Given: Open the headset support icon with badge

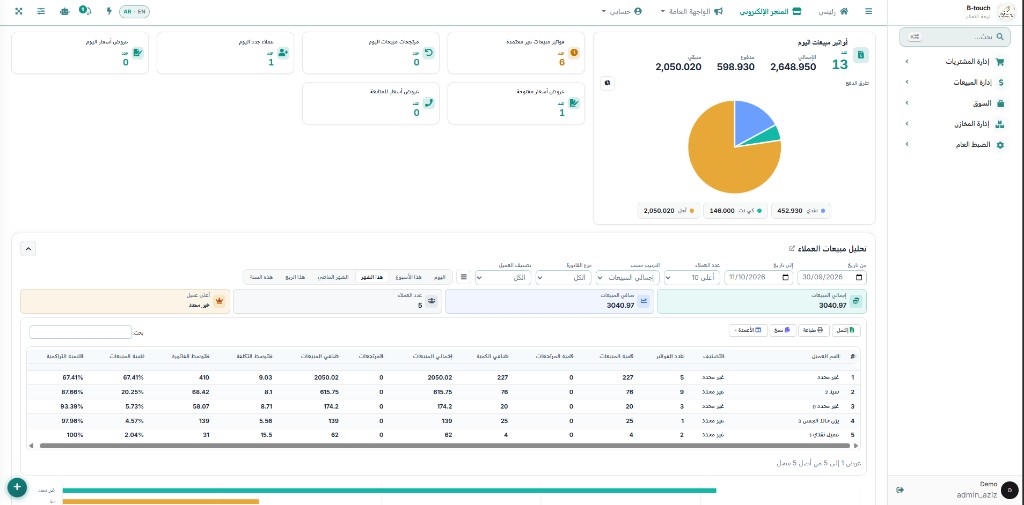Looking at the screenshot, I should pos(85,10).
